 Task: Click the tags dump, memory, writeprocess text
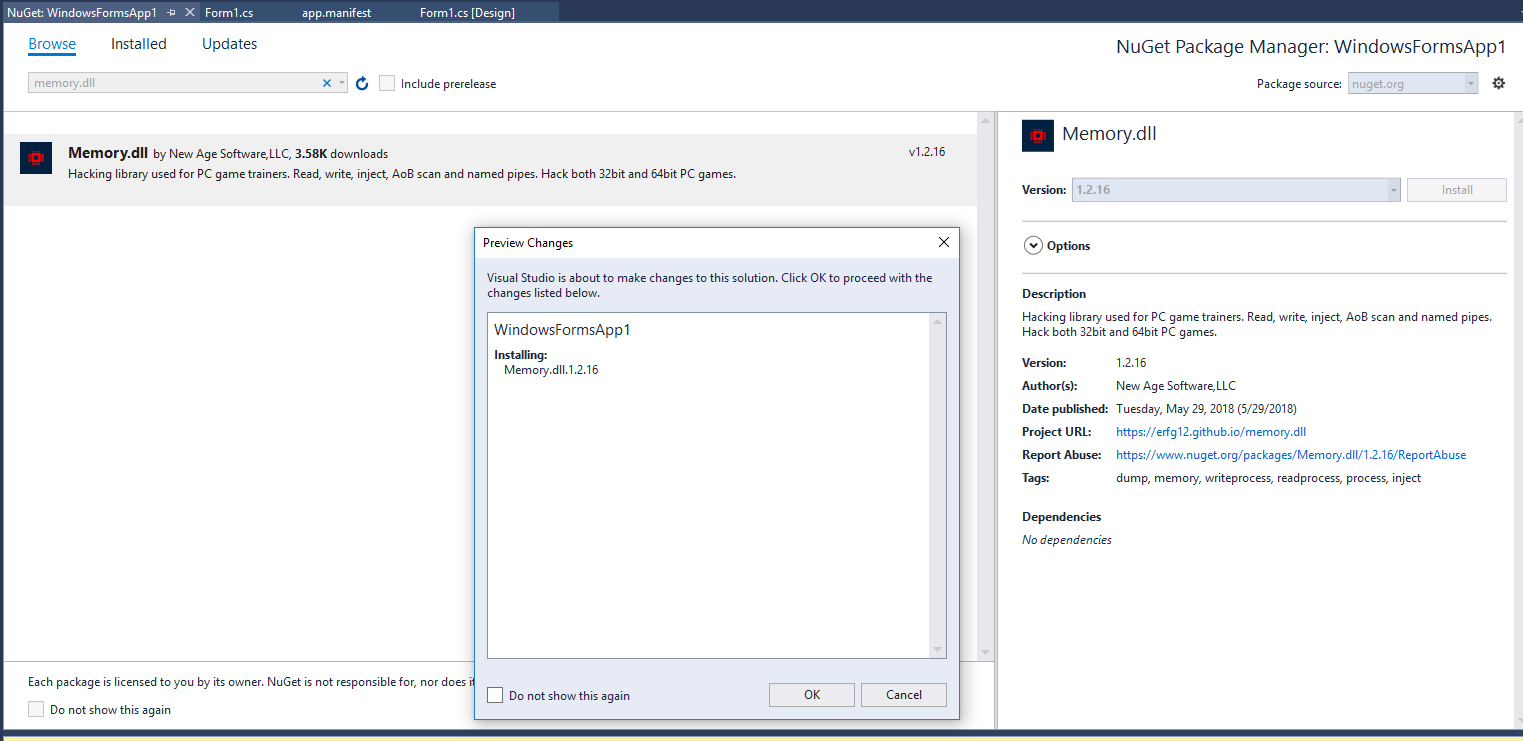1268,478
